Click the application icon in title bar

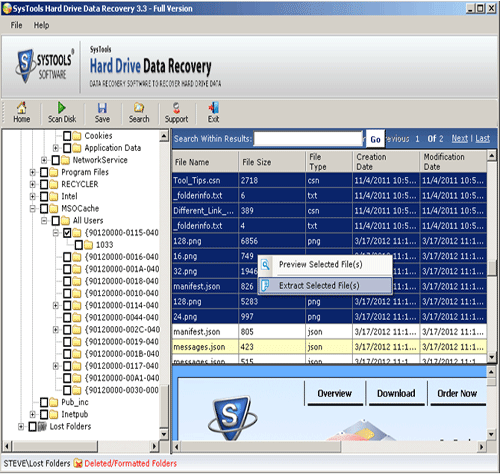click(6, 8)
